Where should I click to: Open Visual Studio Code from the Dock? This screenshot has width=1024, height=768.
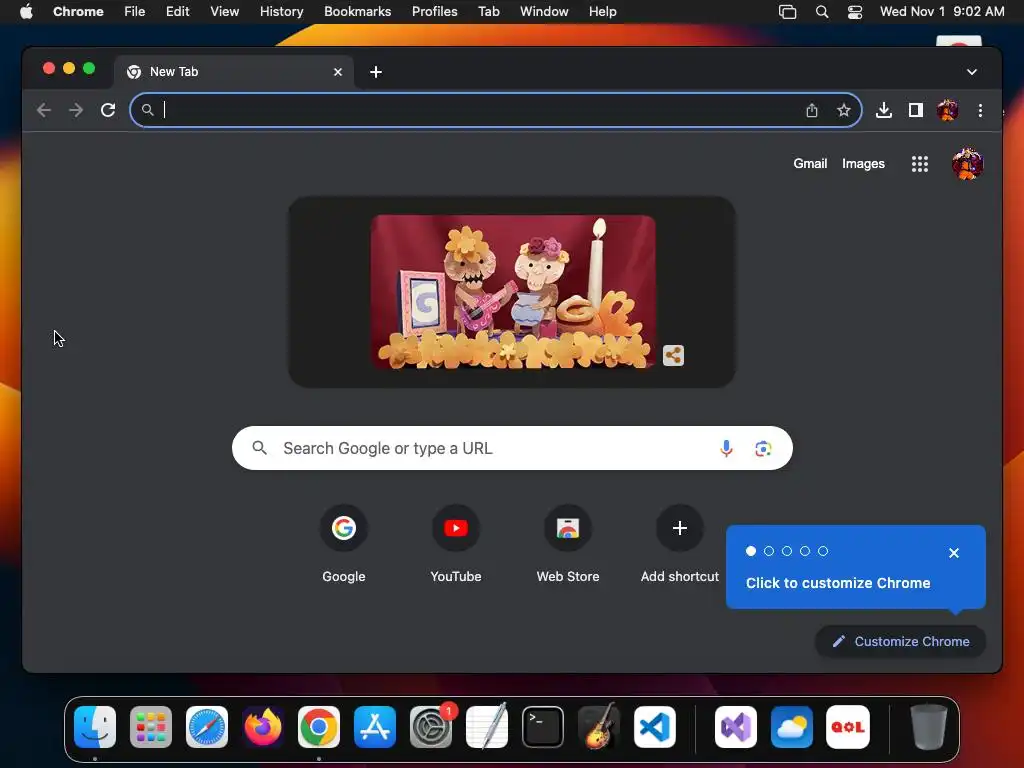coord(654,727)
